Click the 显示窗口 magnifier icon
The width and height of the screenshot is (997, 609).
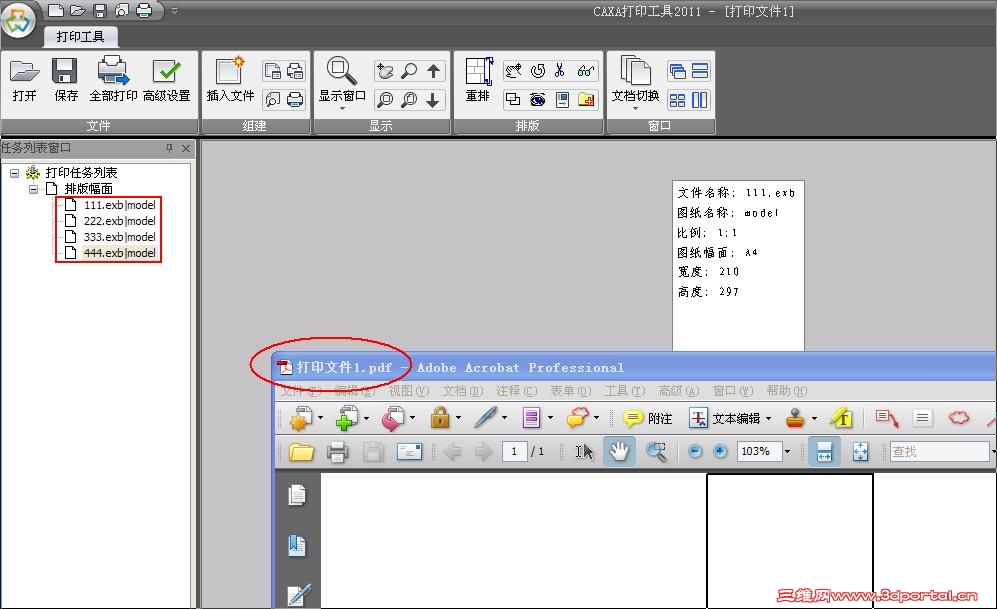pos(341,71)
